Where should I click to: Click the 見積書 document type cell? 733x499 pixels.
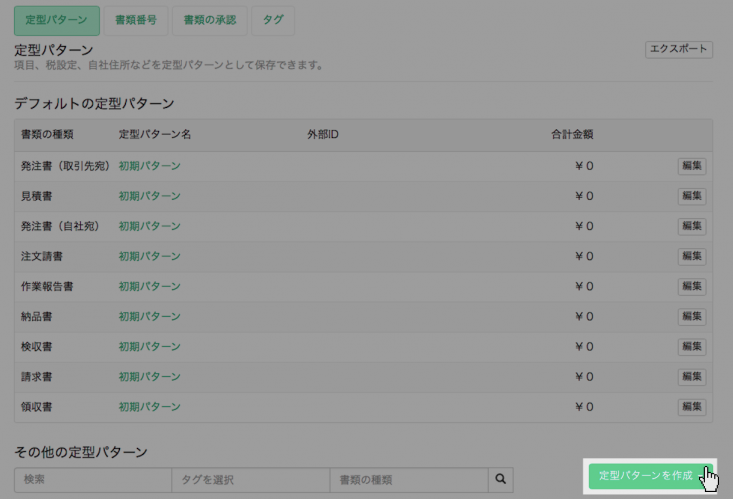(36, 196)
